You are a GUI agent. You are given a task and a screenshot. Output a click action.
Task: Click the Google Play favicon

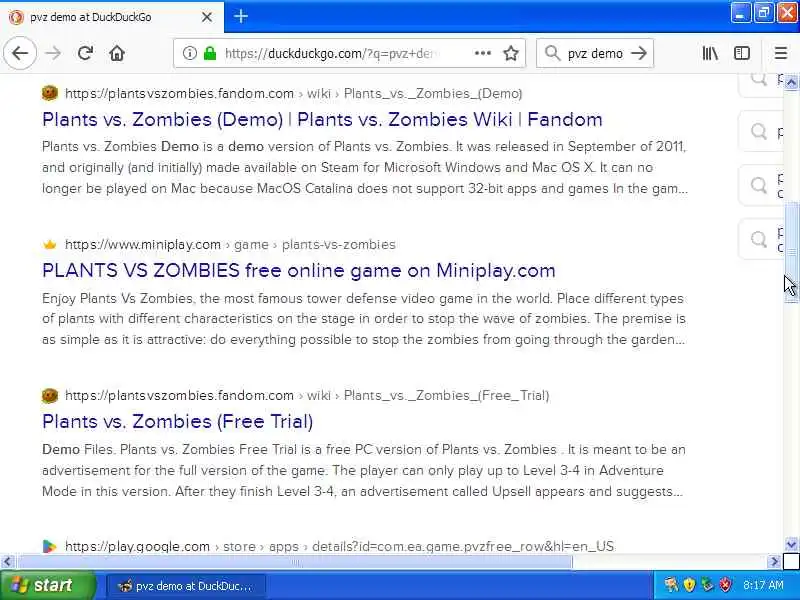click(x=49, y=546)
